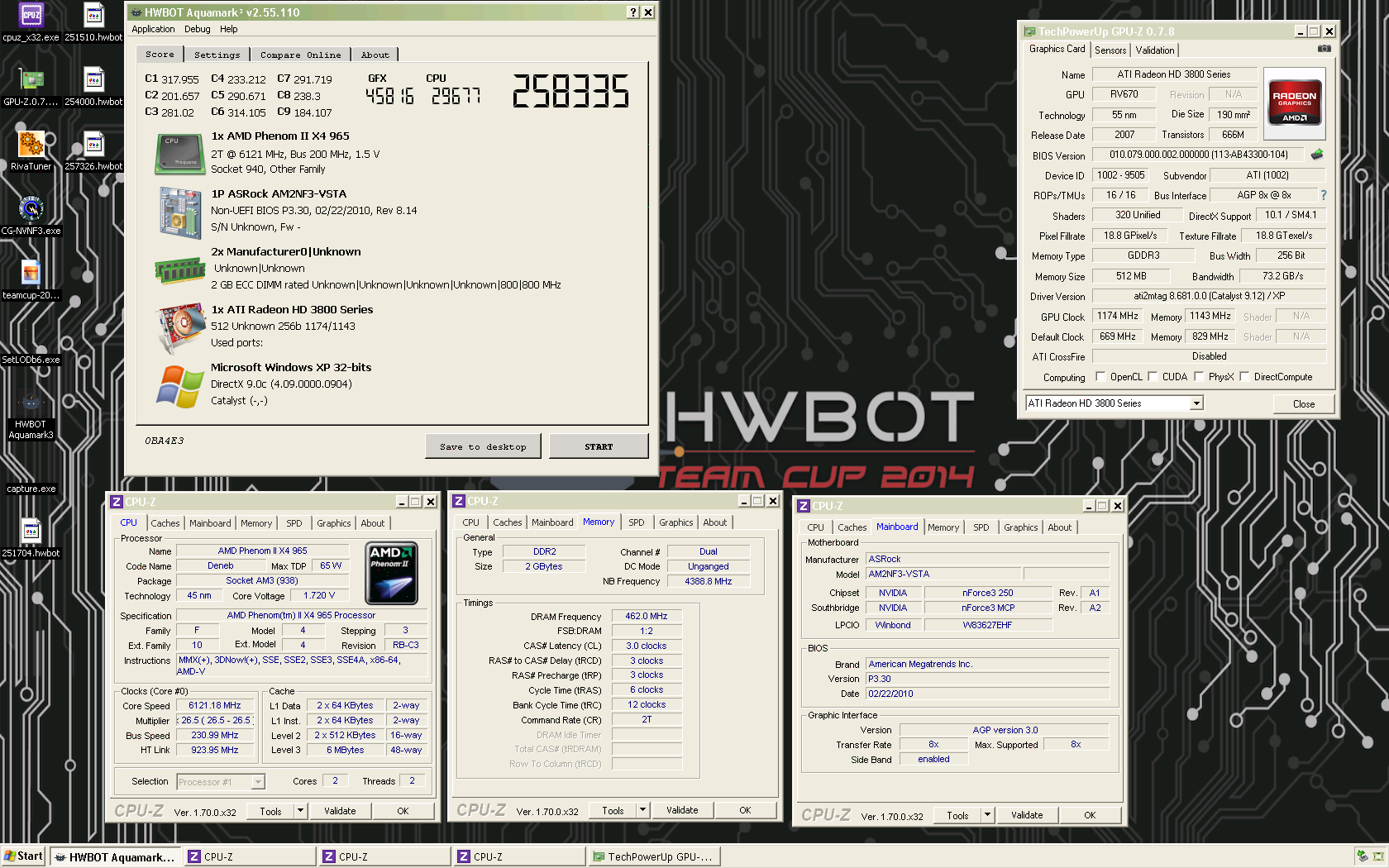Open SPD tab in the Memory CPU-Z window
This screenshot has width=1389, height=868.
coord(637,522)
